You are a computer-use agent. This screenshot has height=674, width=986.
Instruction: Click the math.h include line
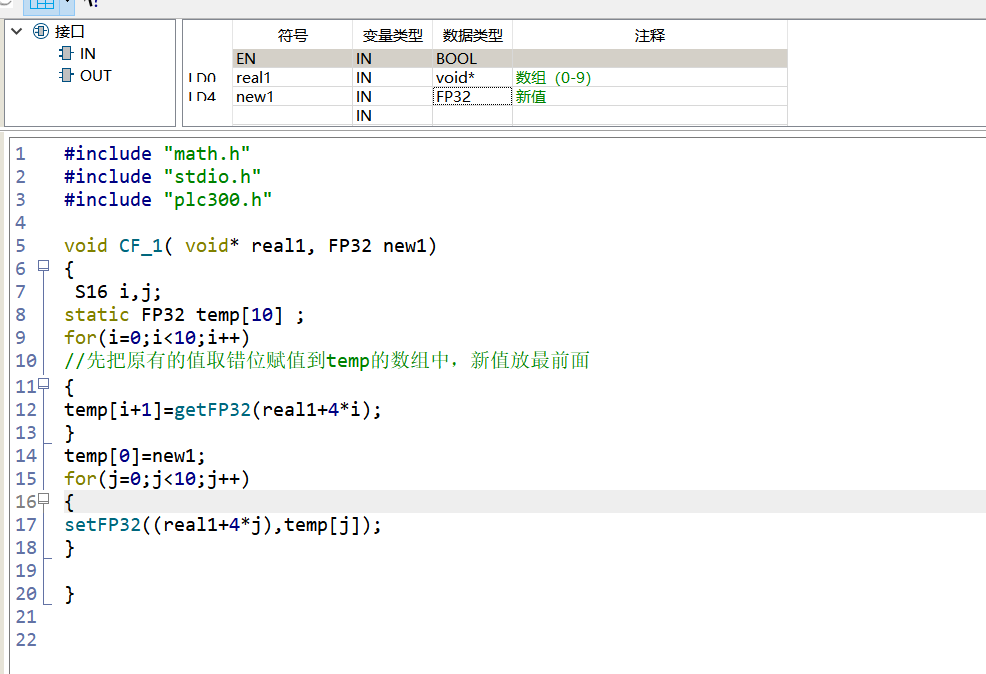[x=157, y=153]
